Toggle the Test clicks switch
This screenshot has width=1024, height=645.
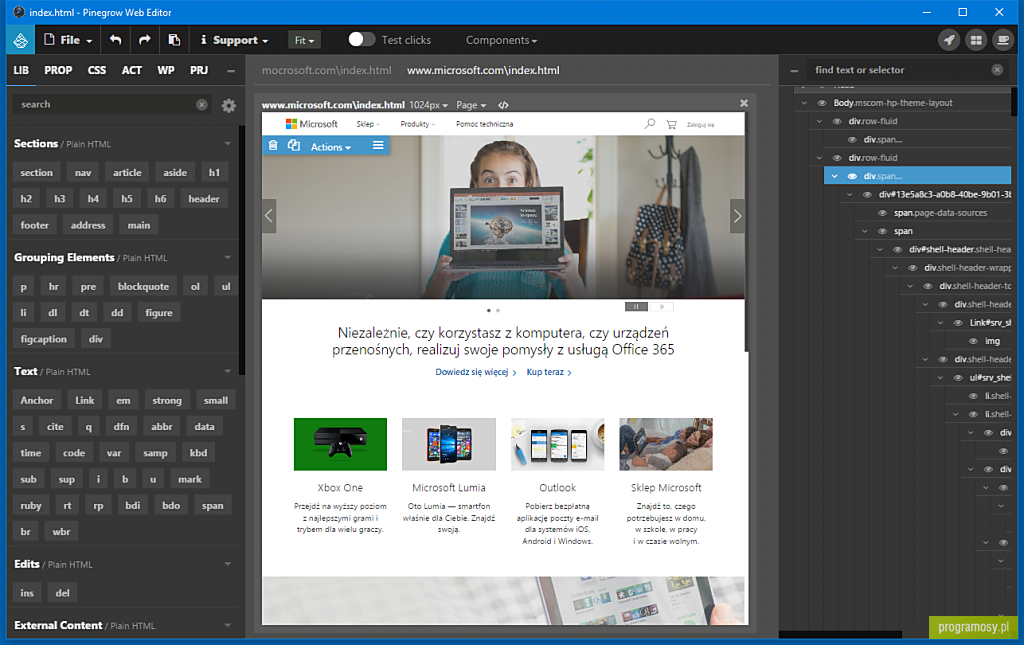click(361, 40)
